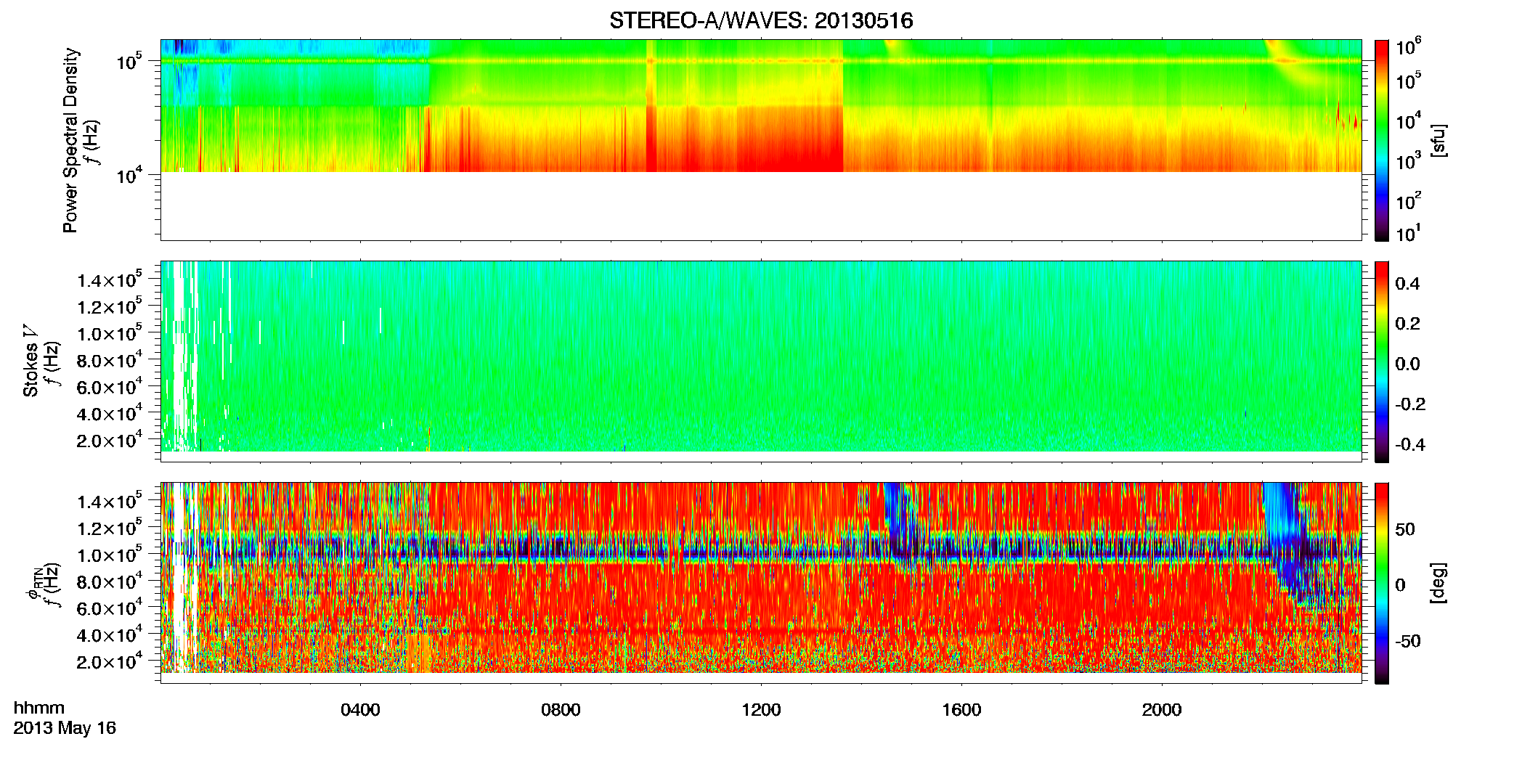Click the plot title "STEREO-A/WAVES: 20130516"
The image size is (1522, 784).
tap(761, 20)
